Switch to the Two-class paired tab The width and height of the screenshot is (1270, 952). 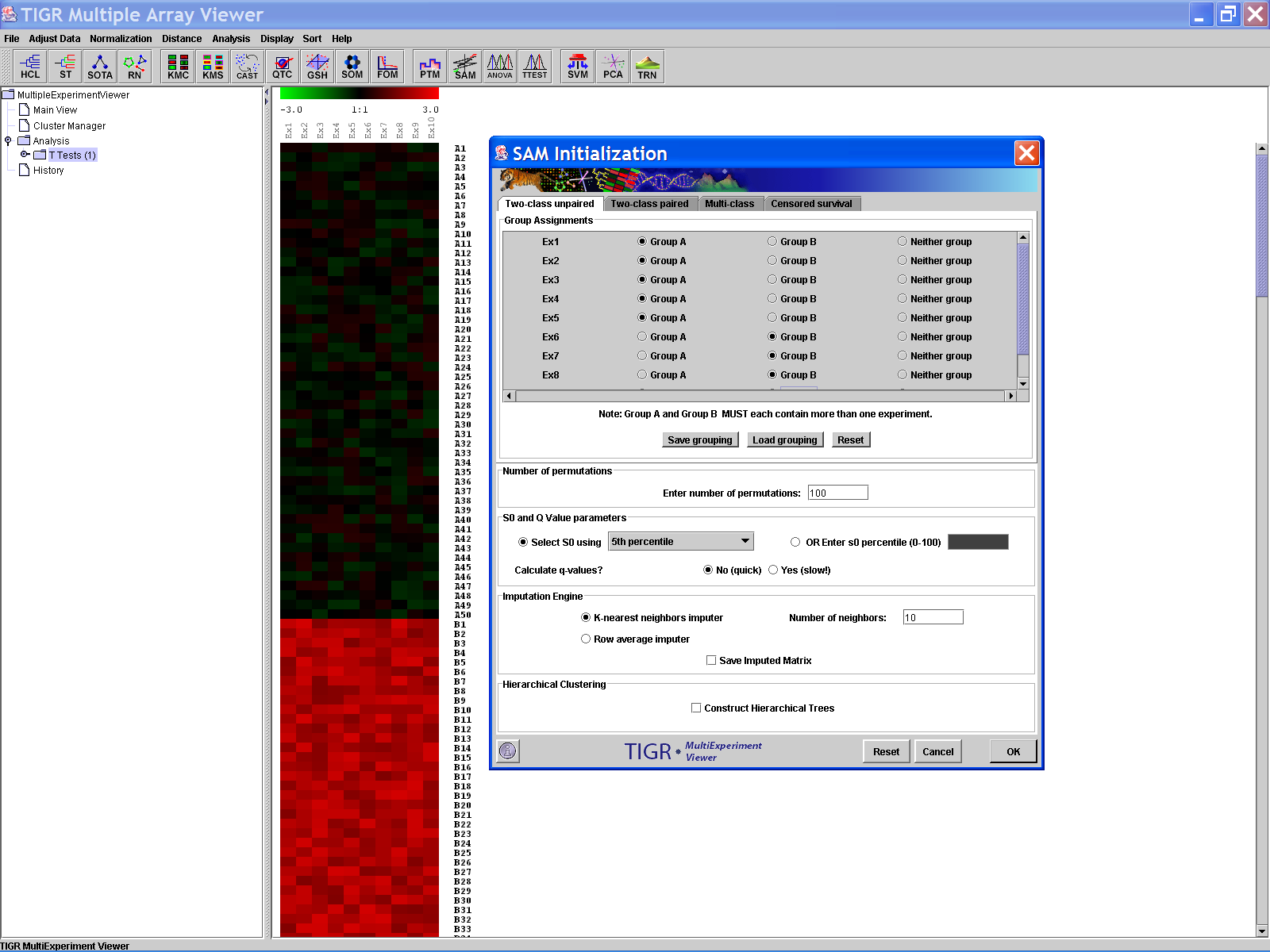(649, 204)
